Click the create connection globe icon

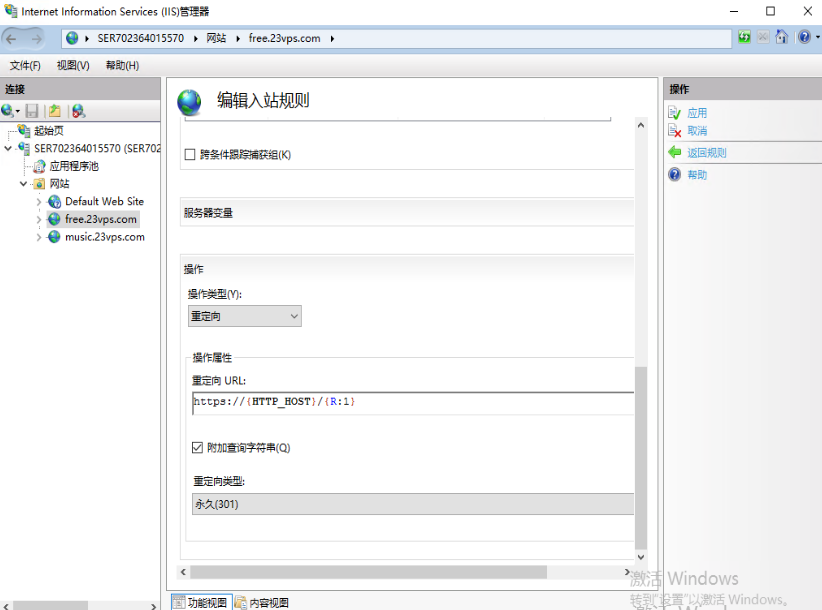[x=7, y=111]
